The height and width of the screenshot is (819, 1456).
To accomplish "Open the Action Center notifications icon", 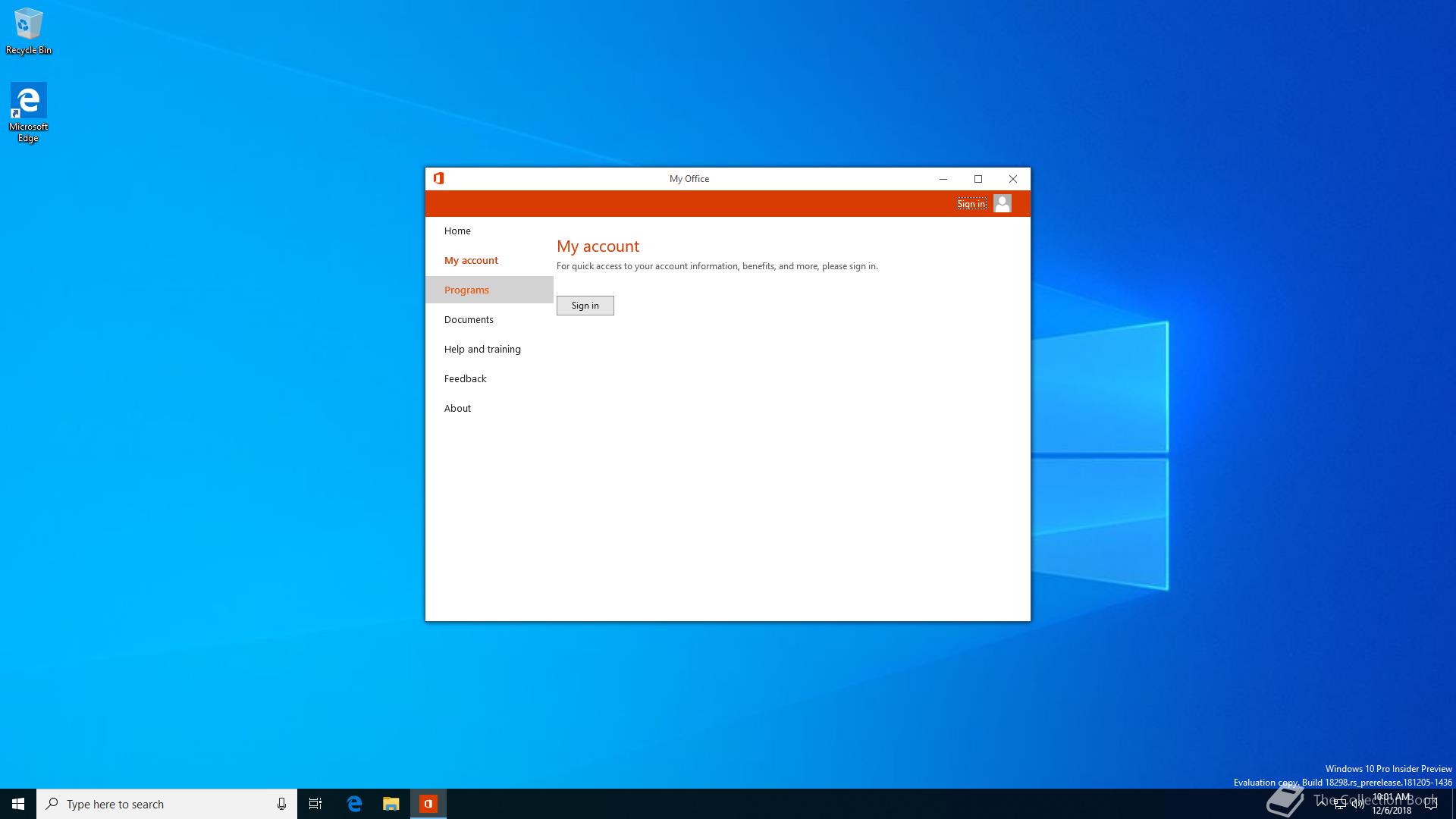I will (x=1431, y=804).
